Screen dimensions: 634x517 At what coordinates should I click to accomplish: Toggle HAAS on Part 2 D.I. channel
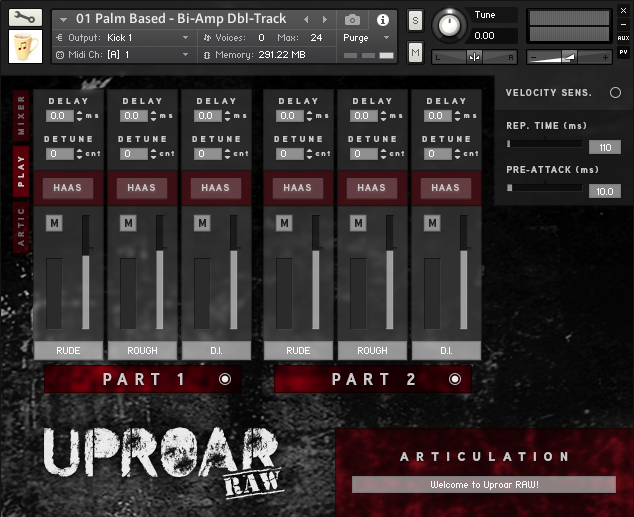pyautogui.click(x=446, y=188)
